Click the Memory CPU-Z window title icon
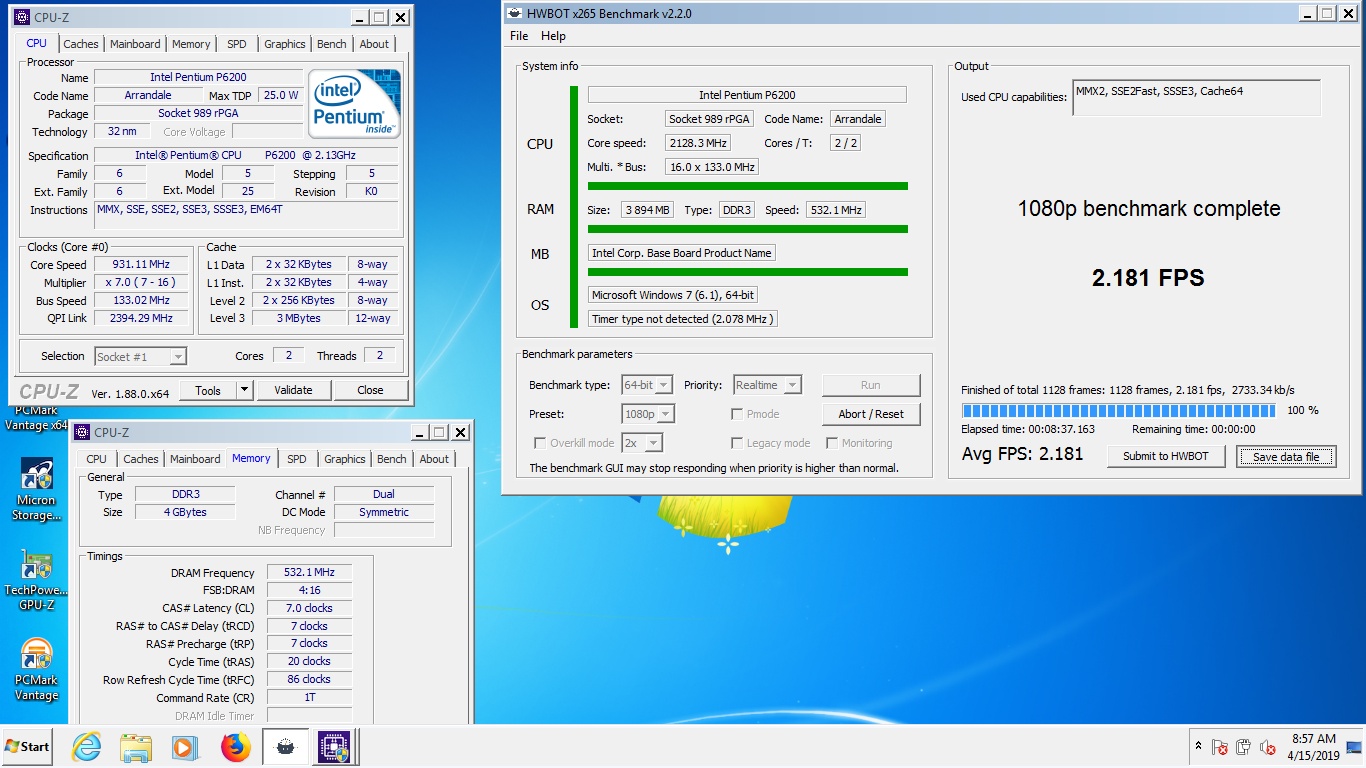The image size is (1366, 768). pyautogui.click(x=81, y=432)
